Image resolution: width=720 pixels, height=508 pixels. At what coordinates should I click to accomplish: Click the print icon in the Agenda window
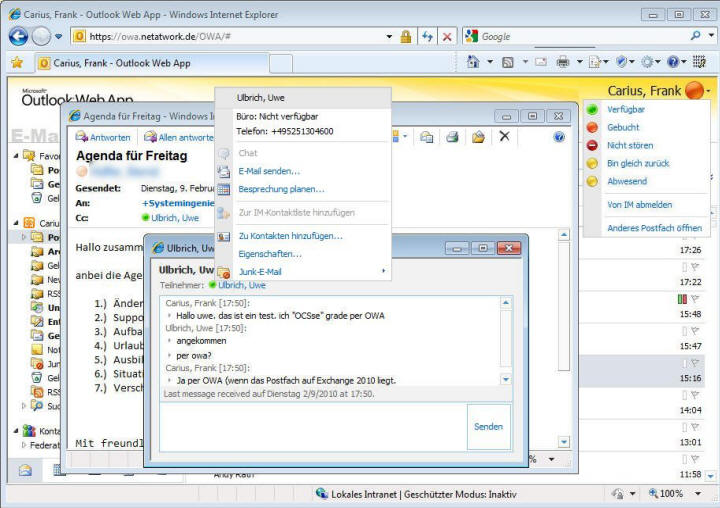point(452,137)
